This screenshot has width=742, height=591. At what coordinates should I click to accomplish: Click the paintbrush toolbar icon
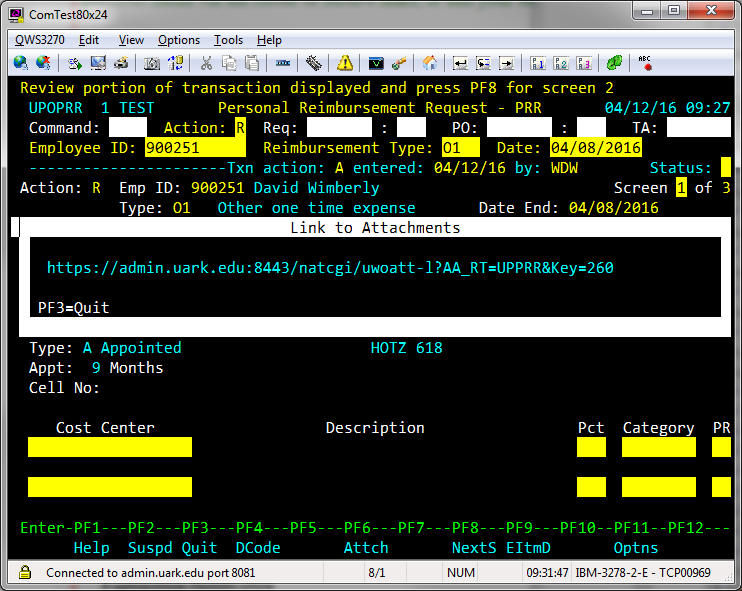[x=399, y=62]
